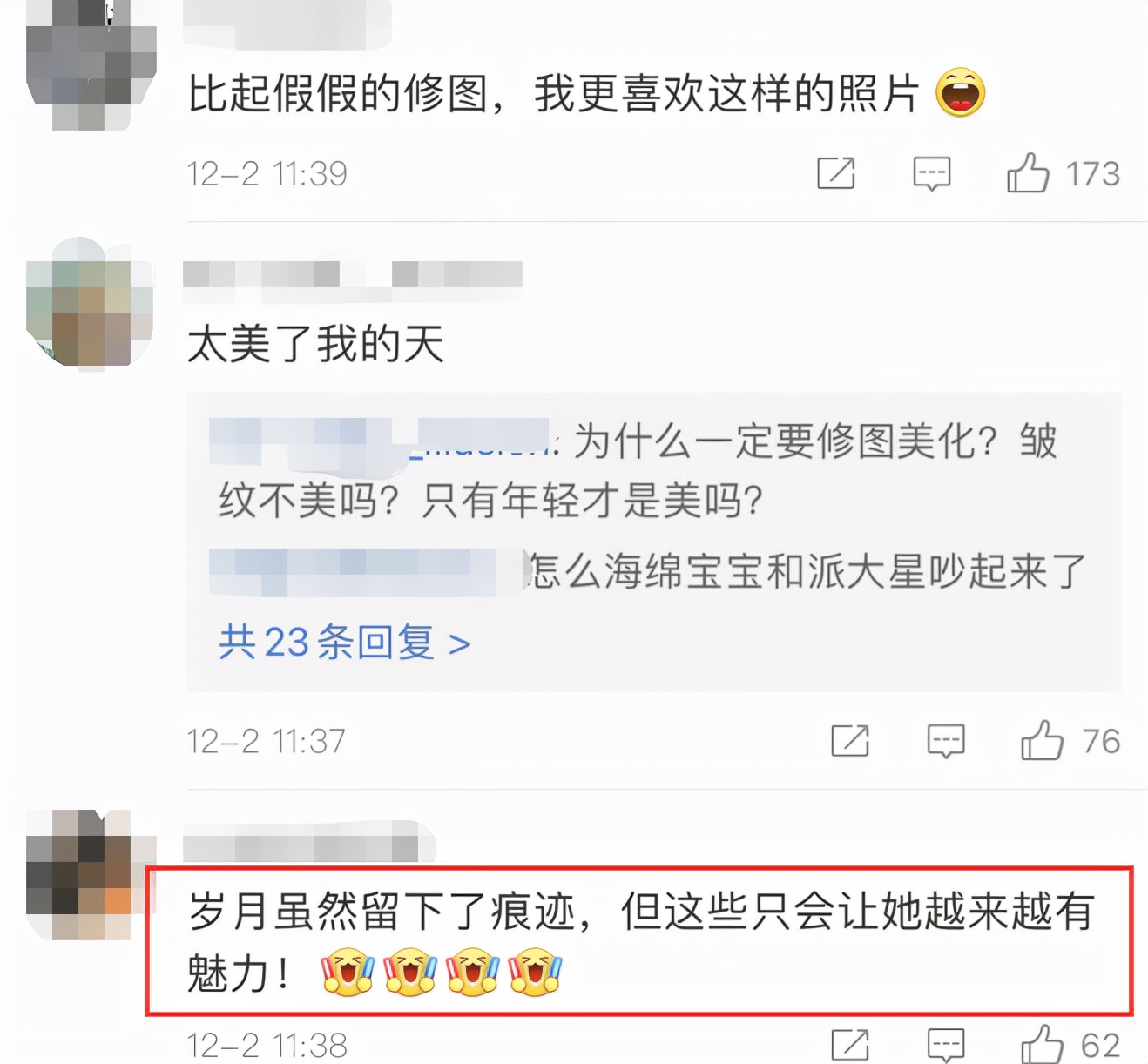Like the comment with 62 likes
The image size is (1148, 1064).
[1042, 1044]
